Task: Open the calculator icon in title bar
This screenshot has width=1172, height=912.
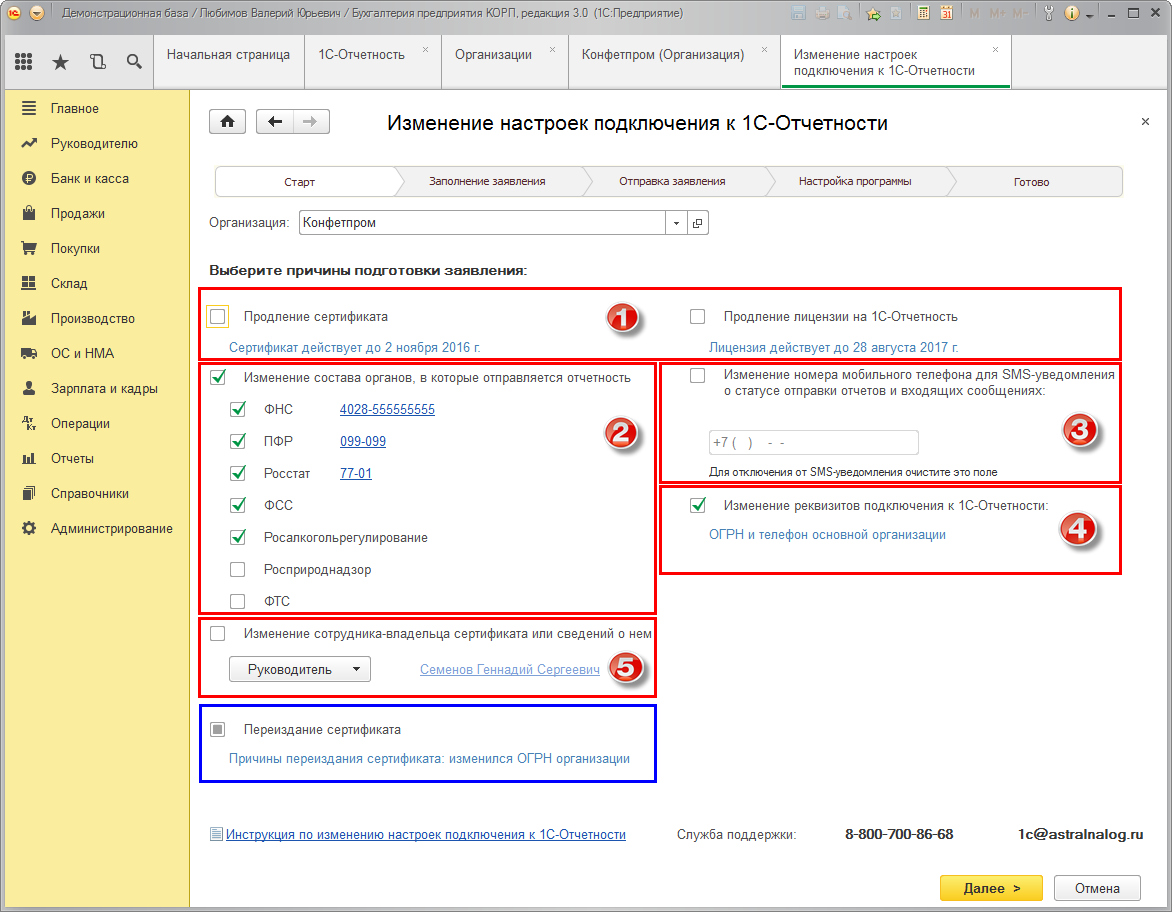Action: pos(924,13)
